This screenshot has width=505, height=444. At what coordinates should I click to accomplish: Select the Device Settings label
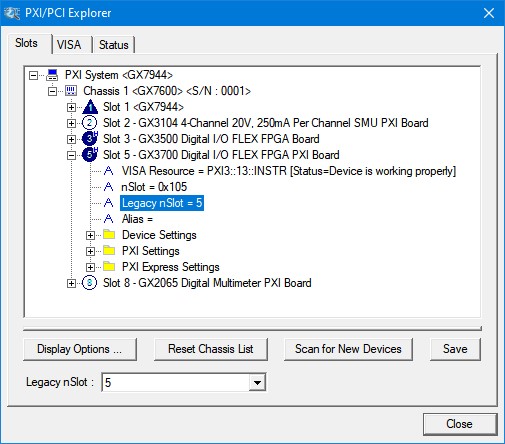[x=159, y=235]
